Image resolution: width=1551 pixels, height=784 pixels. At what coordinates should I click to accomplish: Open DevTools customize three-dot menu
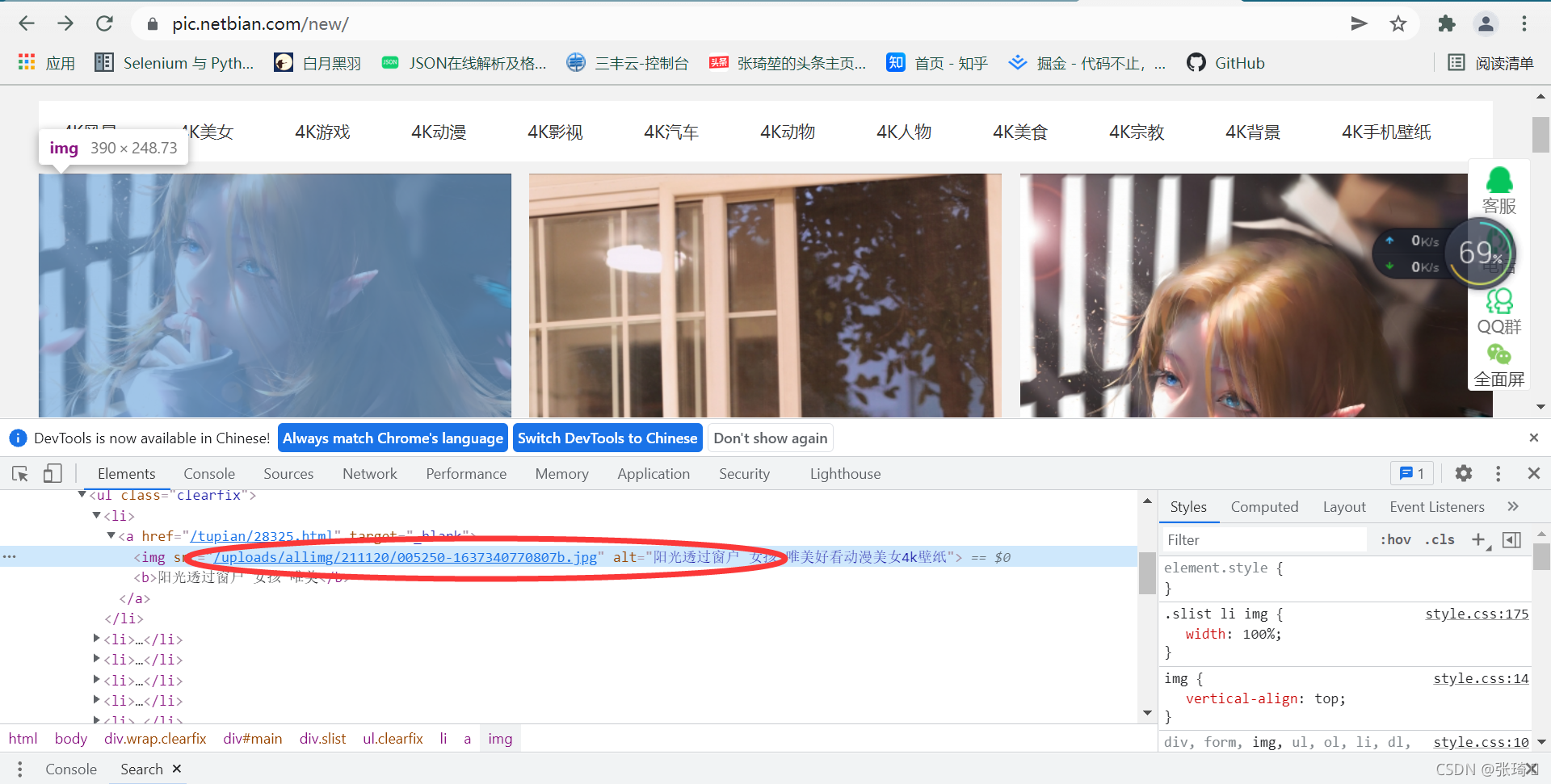tap(1498, 474)
